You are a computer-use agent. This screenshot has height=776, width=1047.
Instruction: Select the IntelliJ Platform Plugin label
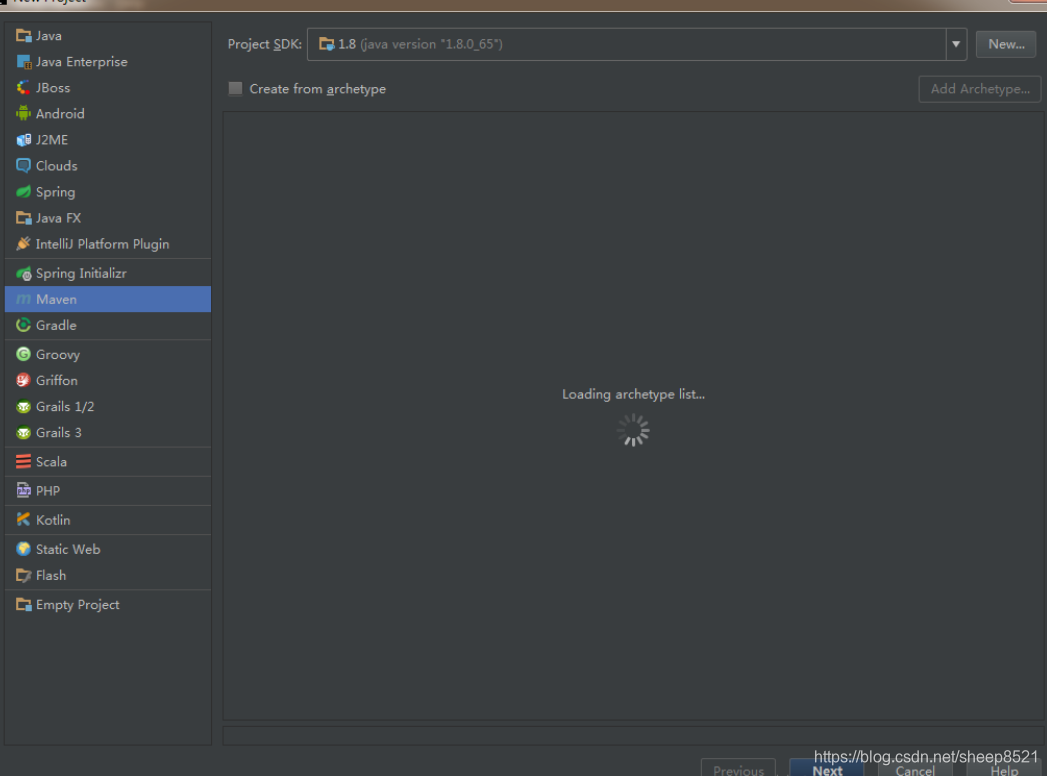102,244
